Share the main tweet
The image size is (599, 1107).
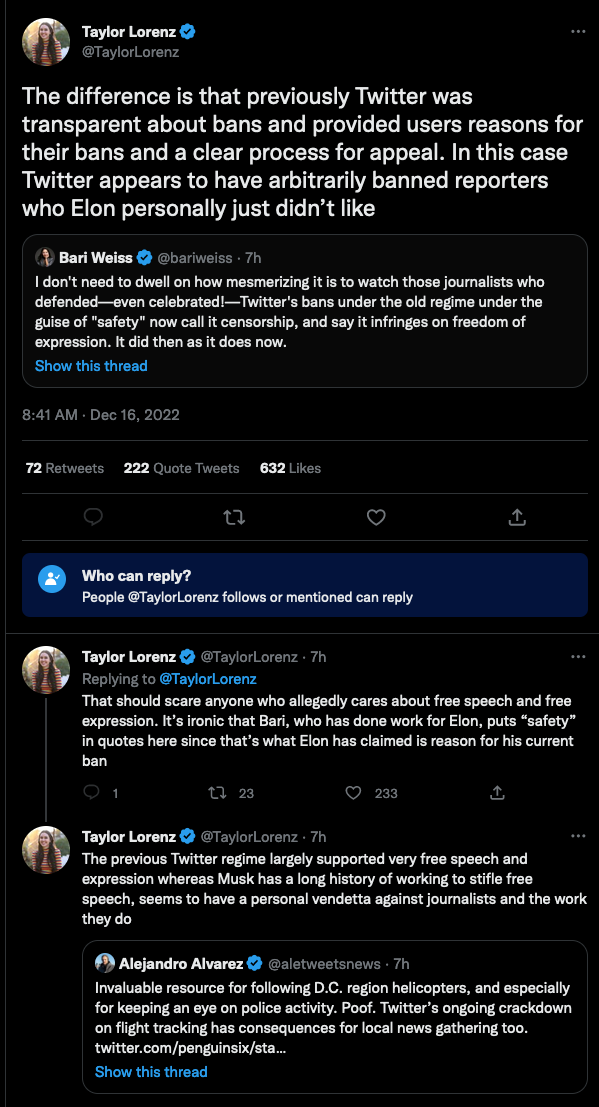(x=517, y=517)
